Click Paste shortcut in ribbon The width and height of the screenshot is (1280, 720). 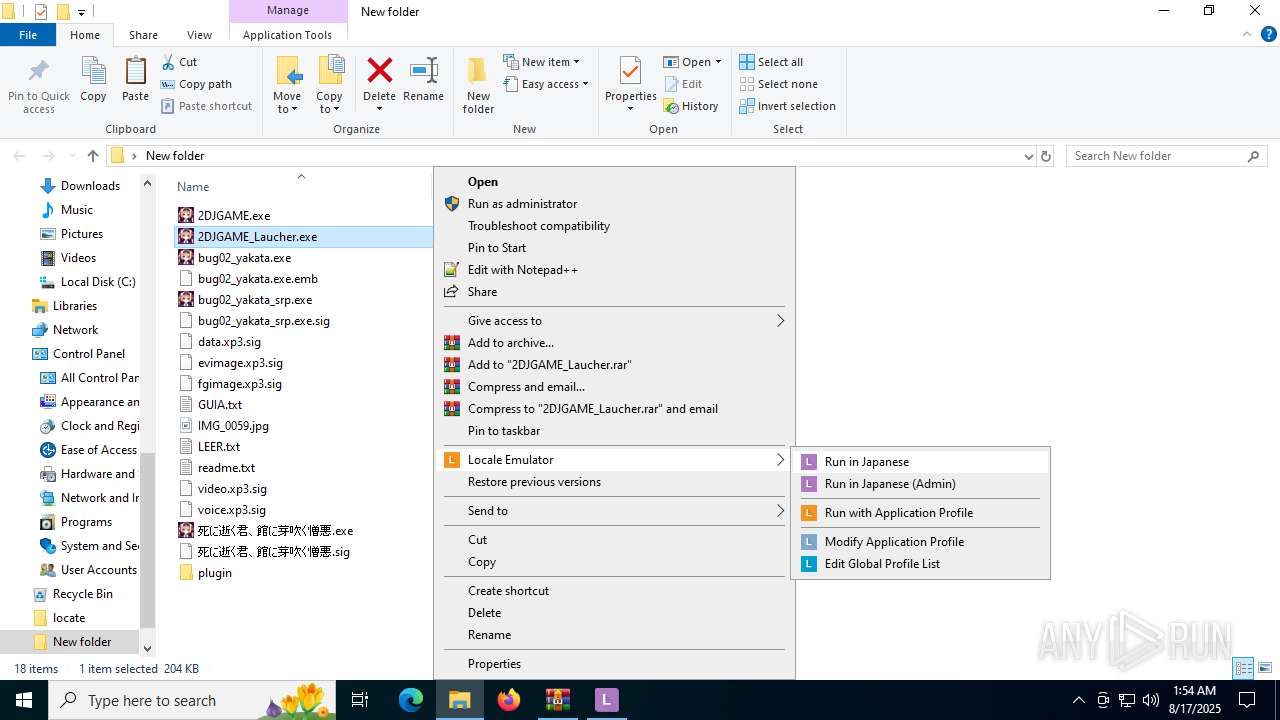(x=206, y=106)
